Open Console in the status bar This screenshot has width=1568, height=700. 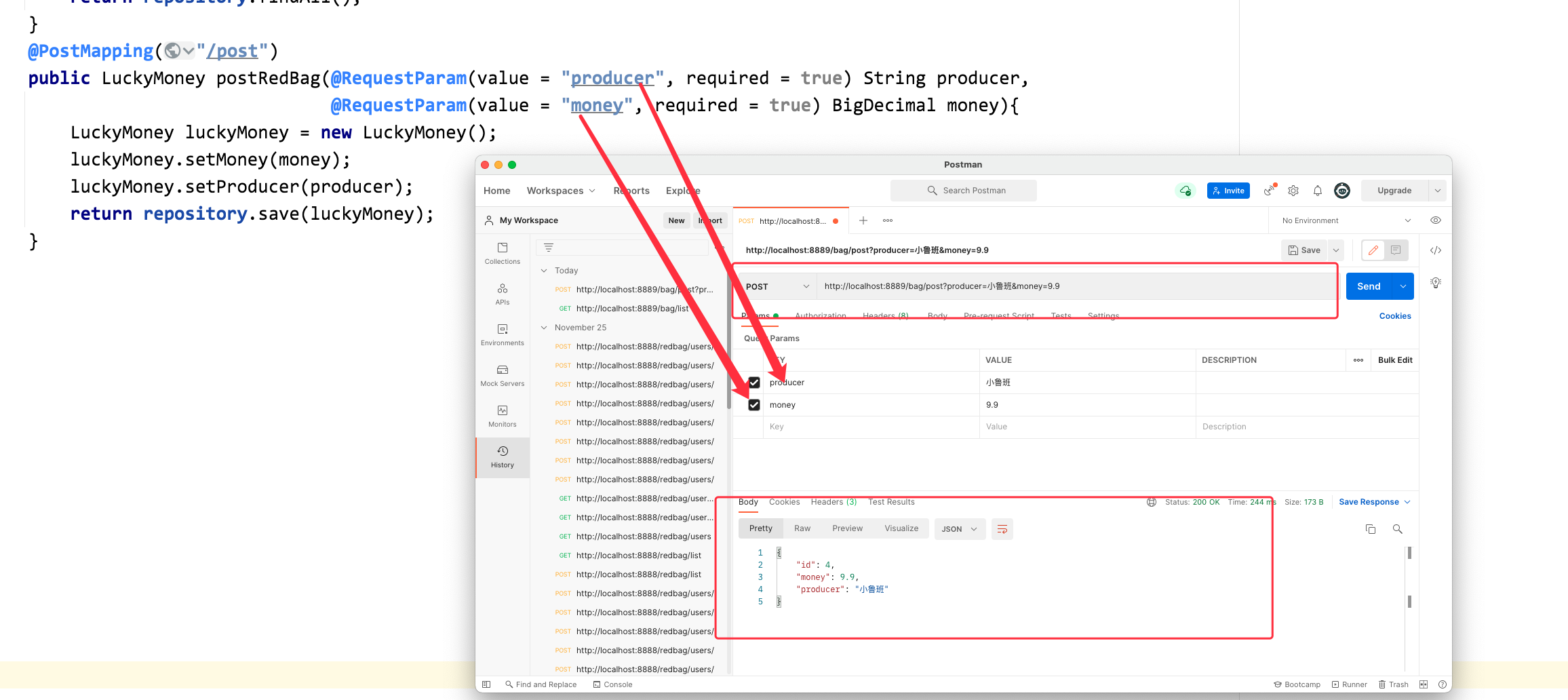(612, 684)
